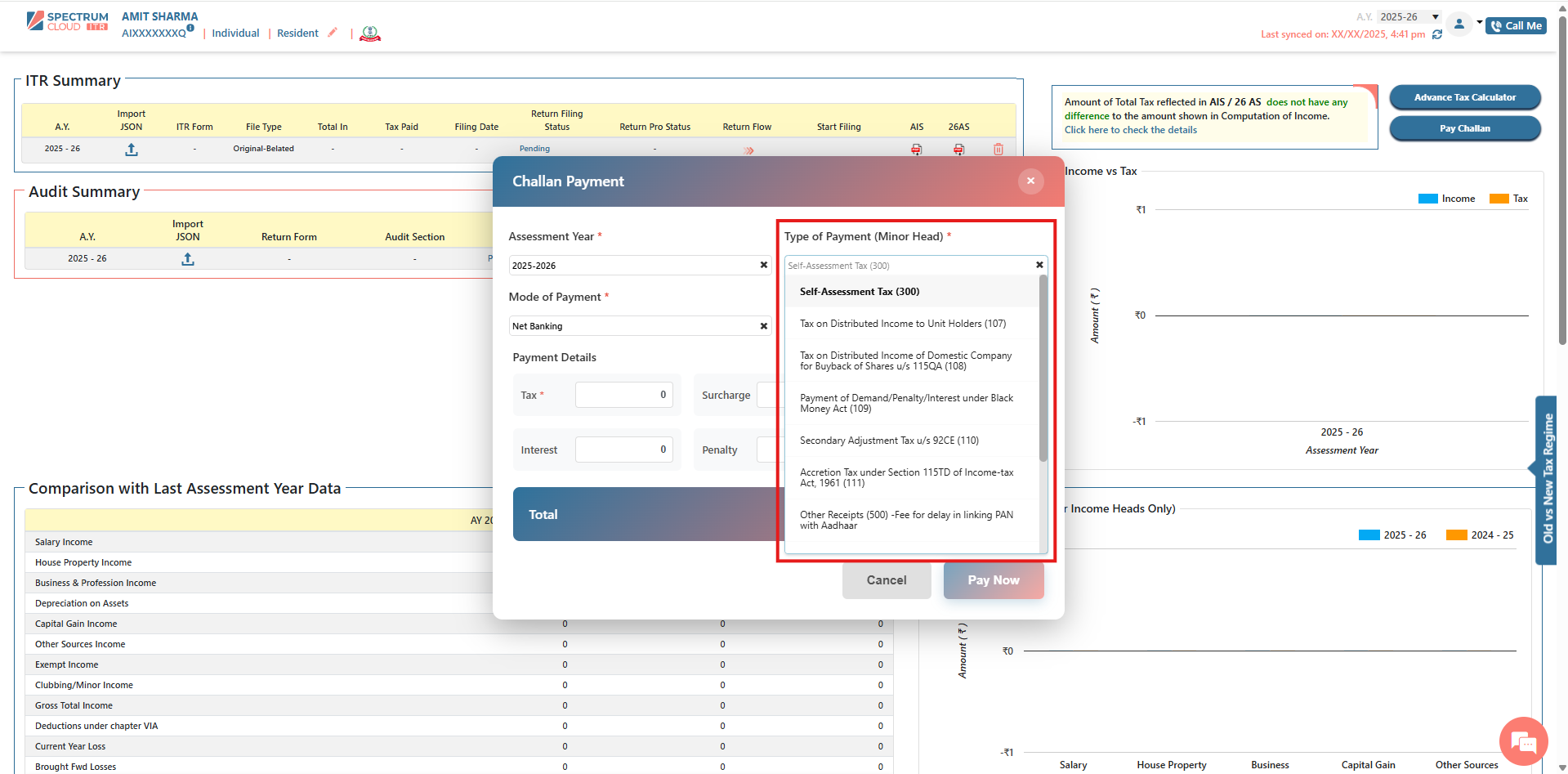Select Secondary Adjustment Tax u/s 92CE (110)

pyautogui.click(x=889, y=441)
